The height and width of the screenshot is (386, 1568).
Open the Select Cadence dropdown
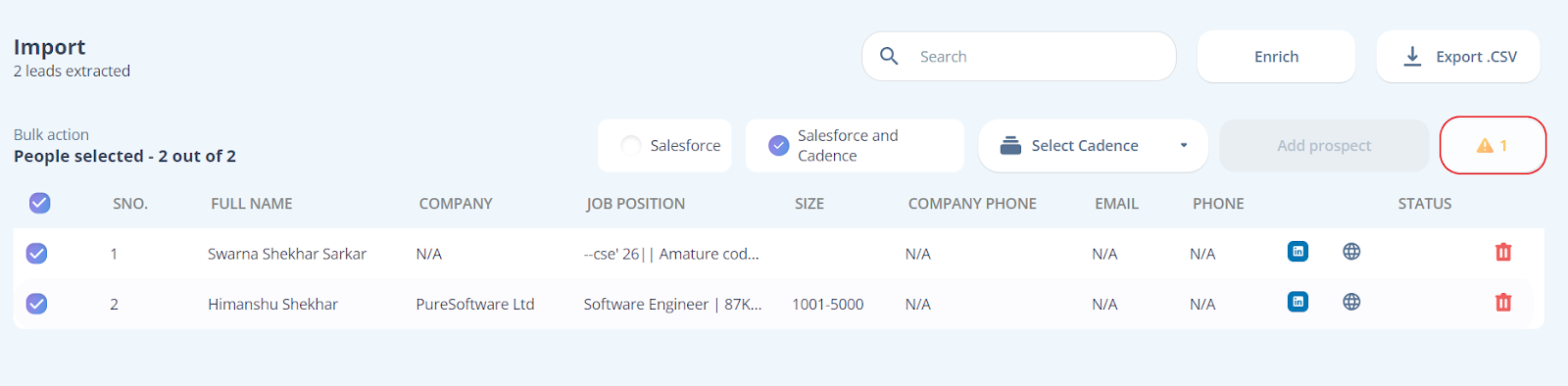(x=1093, y=145)
